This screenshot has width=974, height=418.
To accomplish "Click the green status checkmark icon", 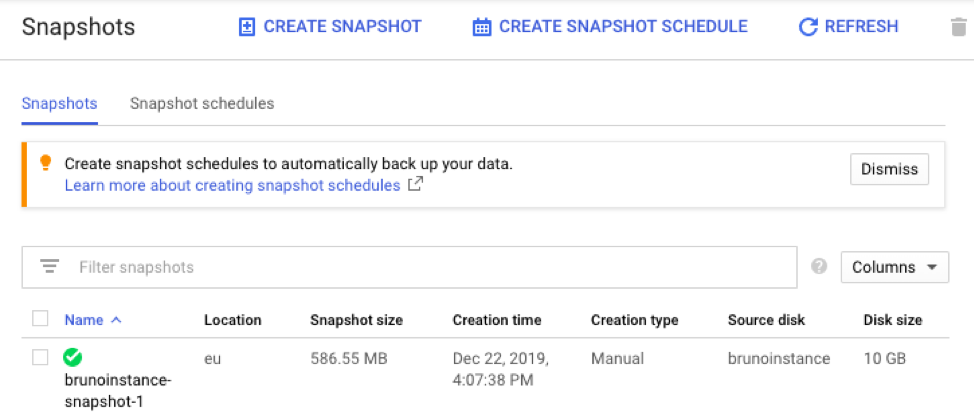I will tap(73, 357).
